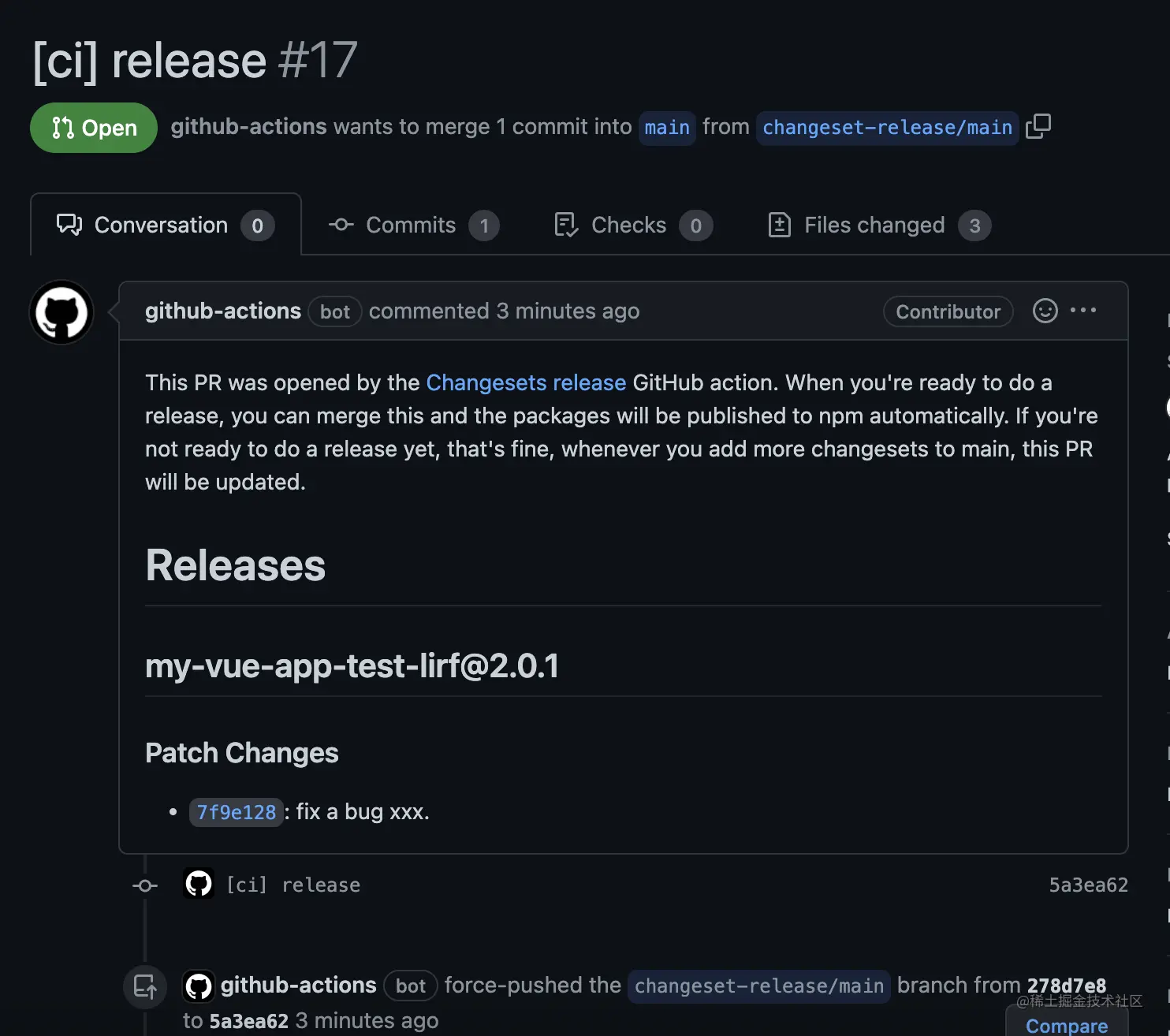
Task: Open the [ci] release commit message
Action: tap(293, 885)
